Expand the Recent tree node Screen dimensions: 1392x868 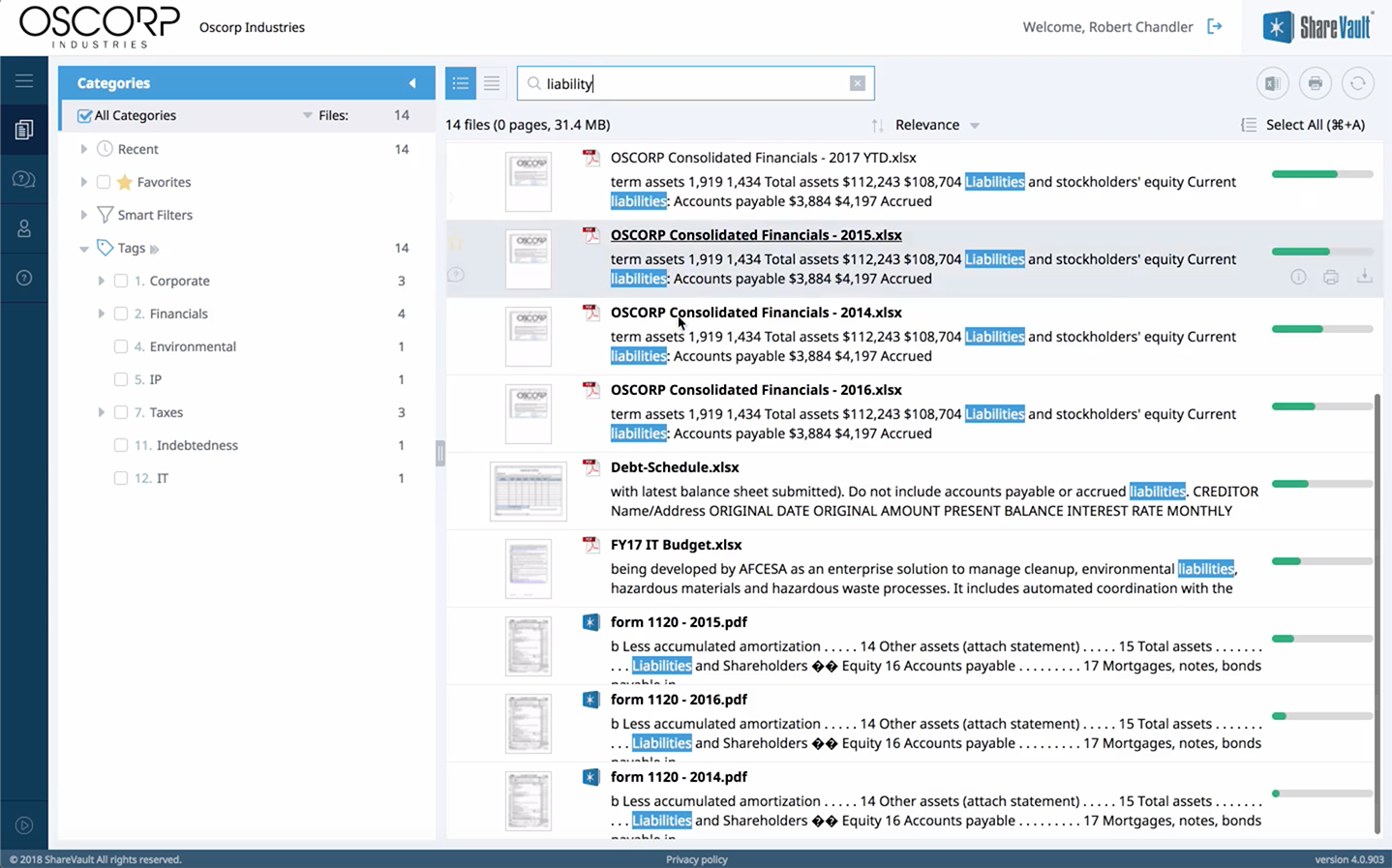click(83, 149)
